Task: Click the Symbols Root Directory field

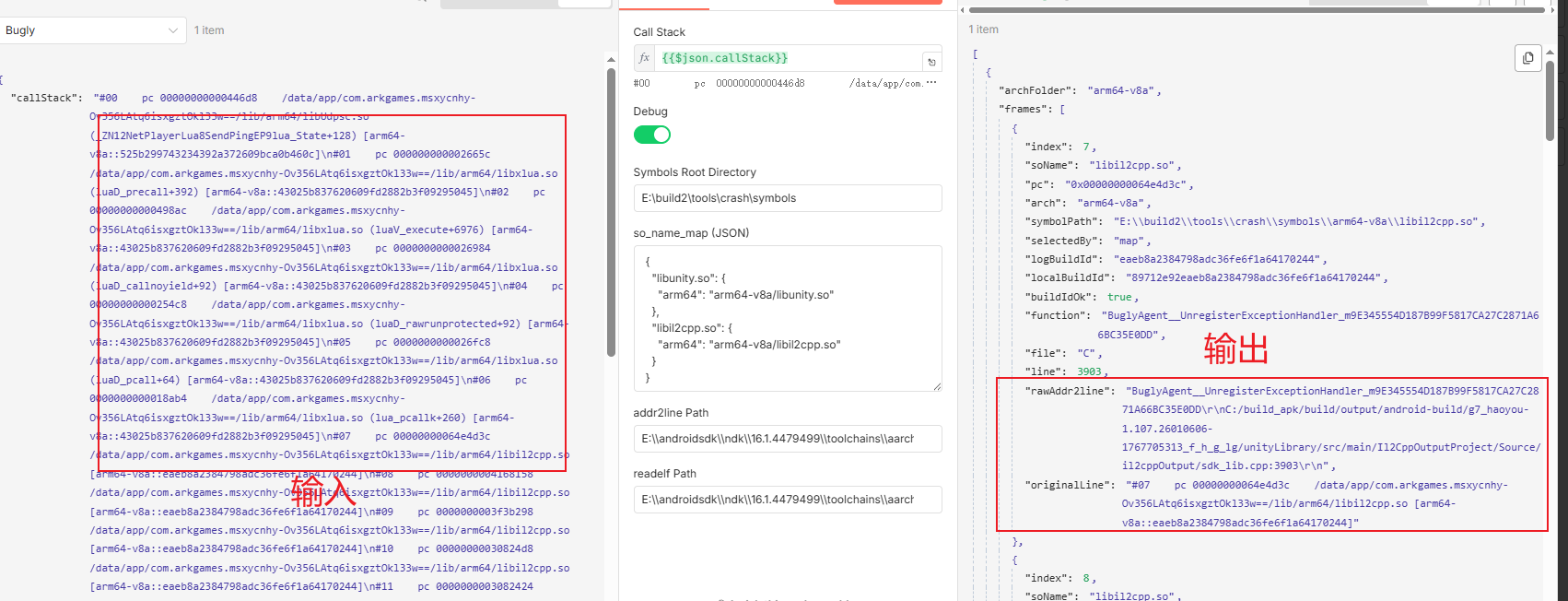Action: (x=787, y=198)
